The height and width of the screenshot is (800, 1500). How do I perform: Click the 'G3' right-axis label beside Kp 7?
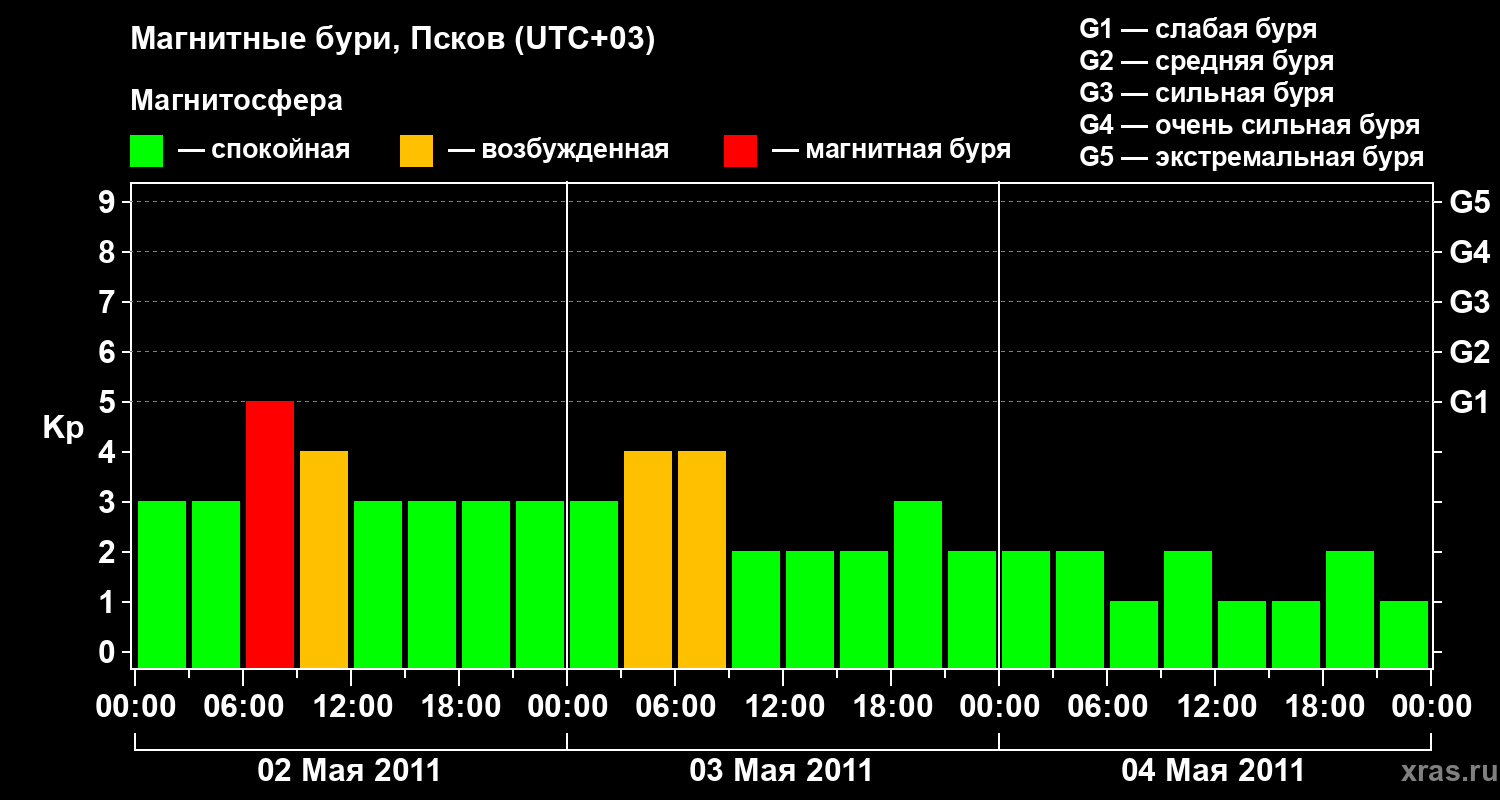point(1469,303)
